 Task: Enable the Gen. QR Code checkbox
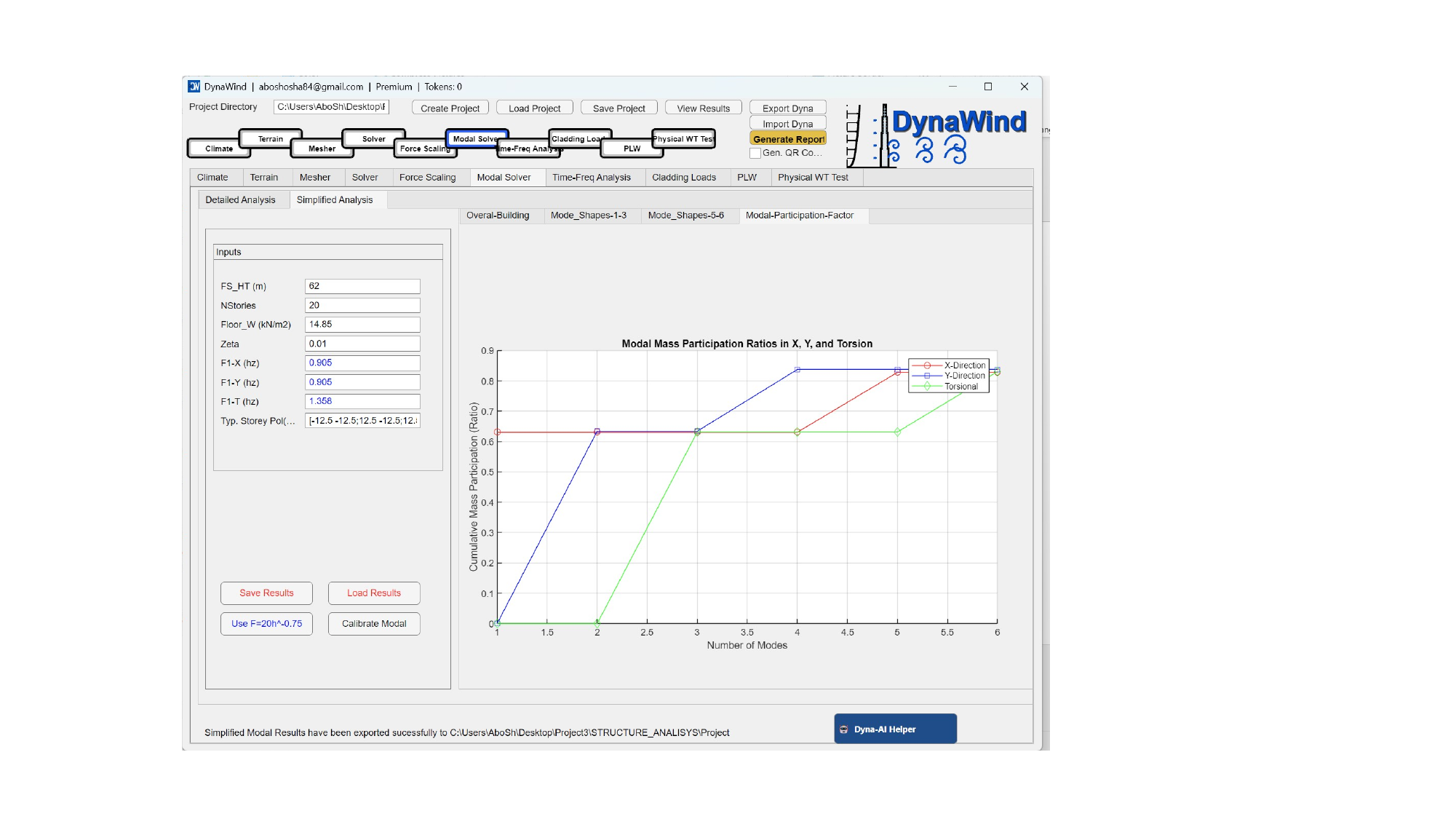pos(755,153)
